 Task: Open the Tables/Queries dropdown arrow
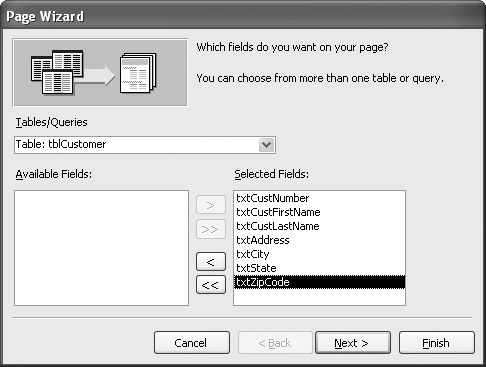pos(266,145)
